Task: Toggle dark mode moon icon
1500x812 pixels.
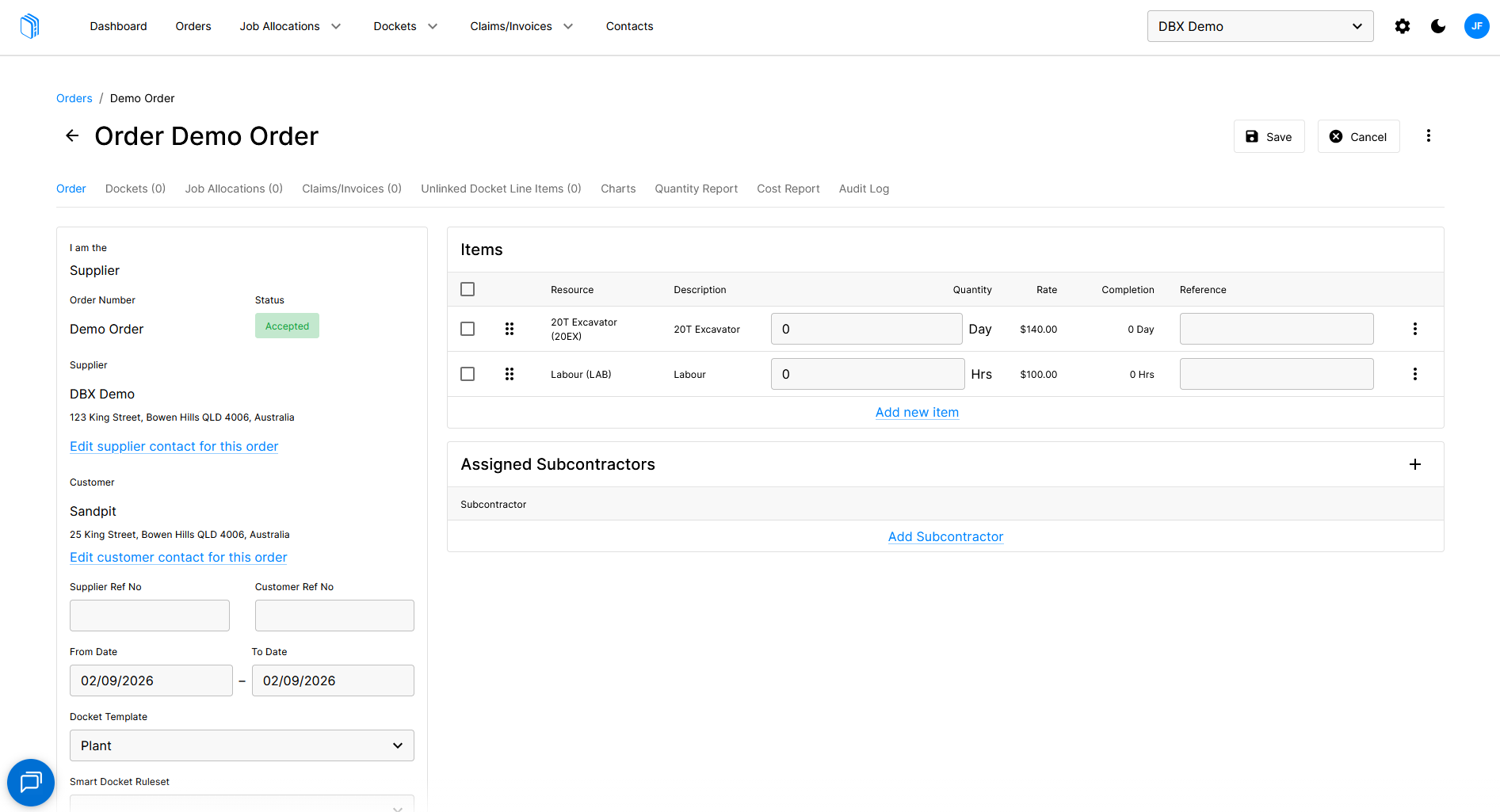Action: (x=1438, y=26)
